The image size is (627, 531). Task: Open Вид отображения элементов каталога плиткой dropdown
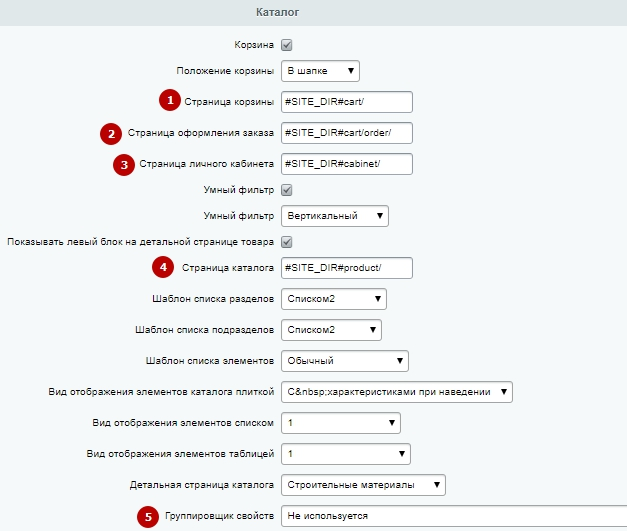(397, 392)
